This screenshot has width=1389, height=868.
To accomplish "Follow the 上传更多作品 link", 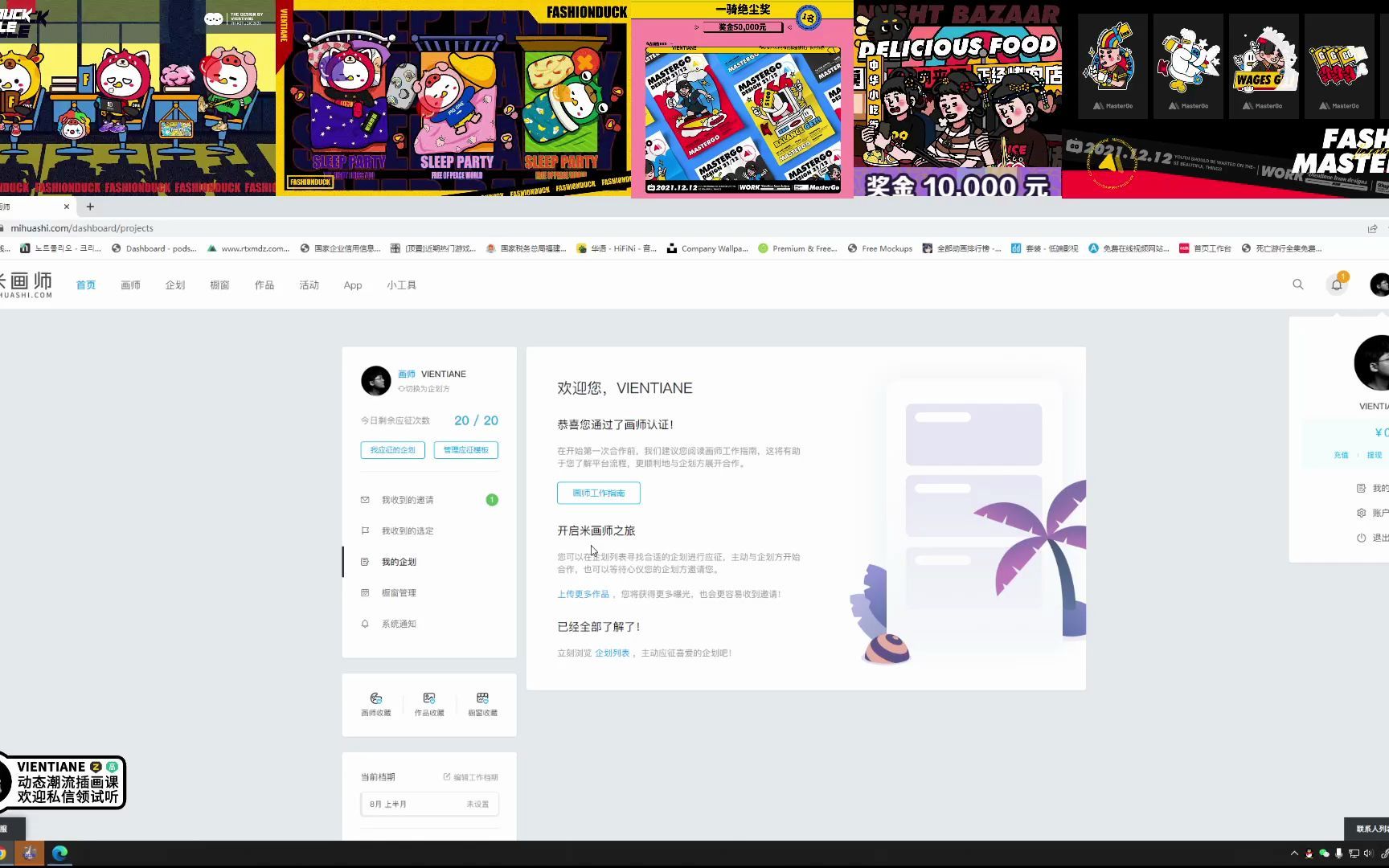I will pos(583,594).
